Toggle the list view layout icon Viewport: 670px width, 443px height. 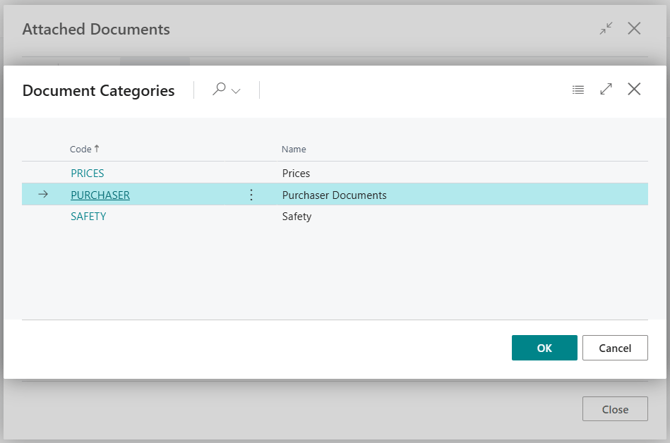[x=578, y=90]
